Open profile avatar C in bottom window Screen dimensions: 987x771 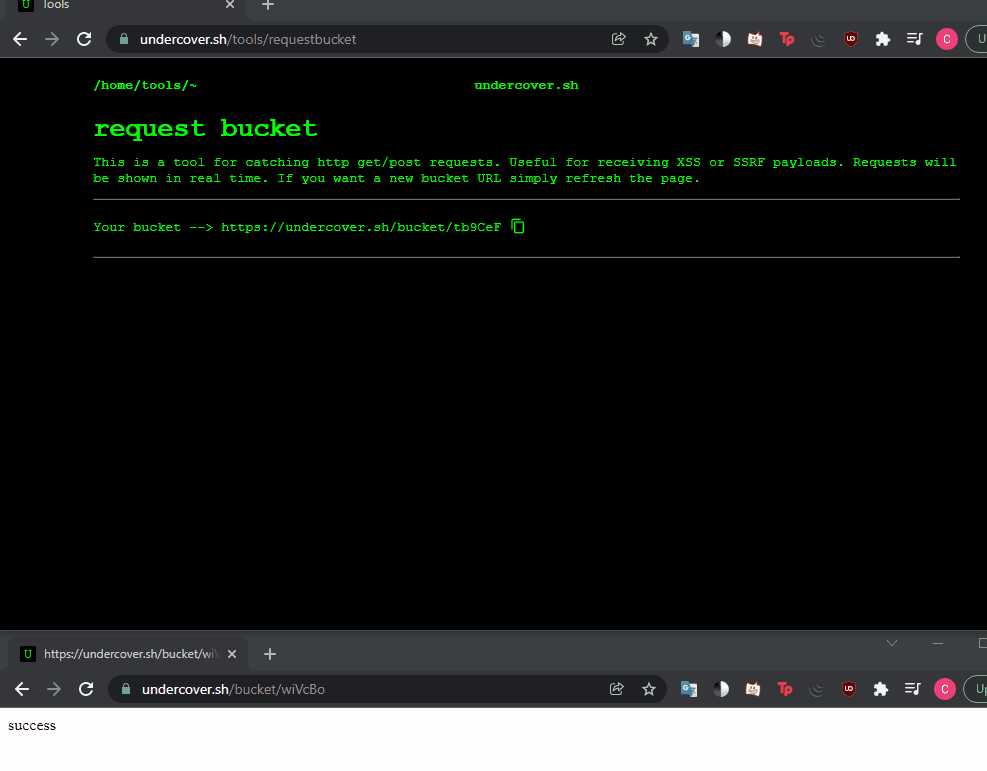click(x=945, y=689)
